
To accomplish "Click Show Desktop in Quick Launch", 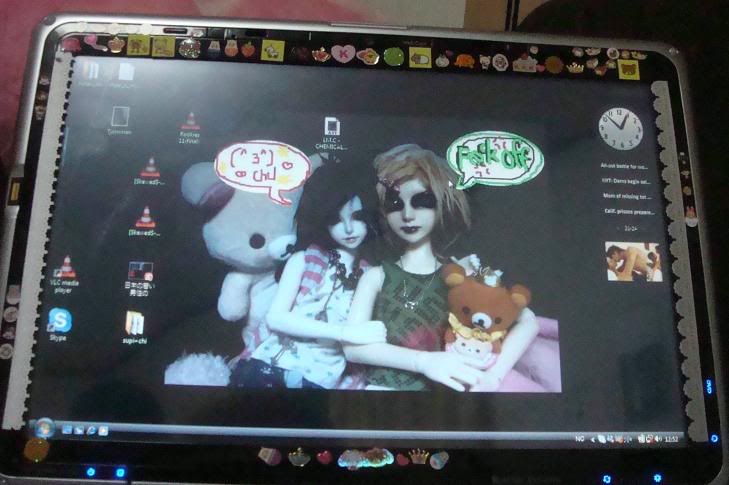I will tap(66, 430).
